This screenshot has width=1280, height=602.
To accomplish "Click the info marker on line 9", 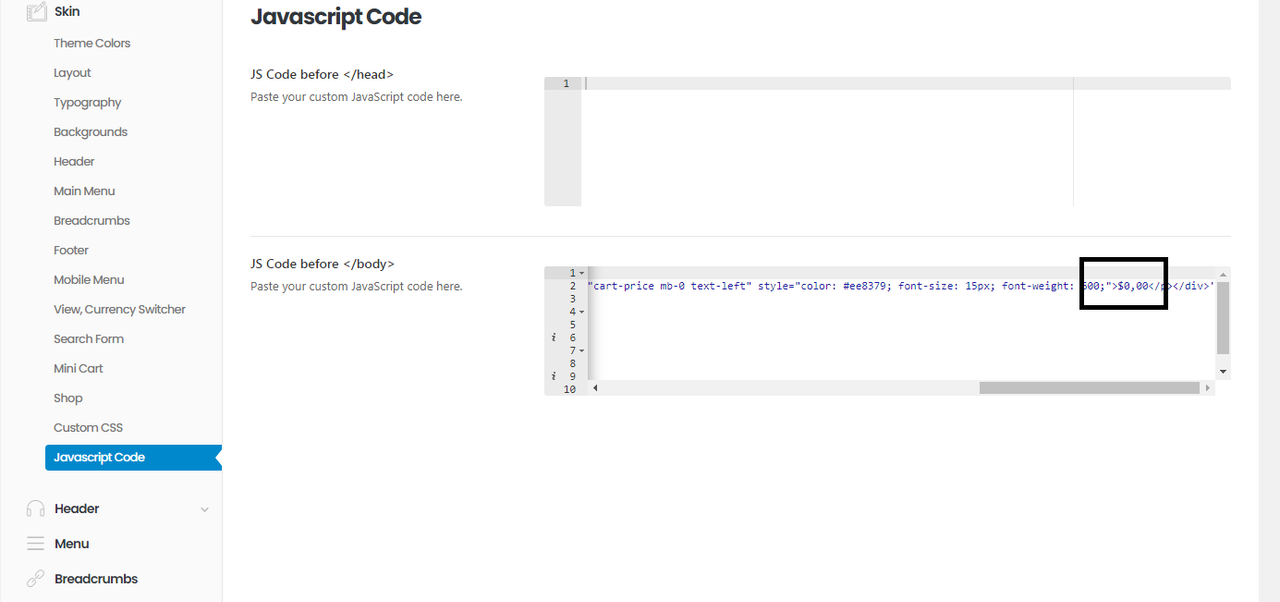I will pos(553,377).
